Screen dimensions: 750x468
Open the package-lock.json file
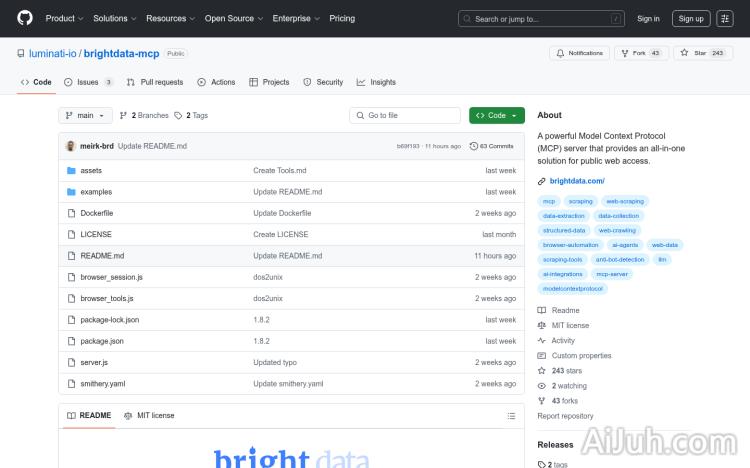coord(110,320)
